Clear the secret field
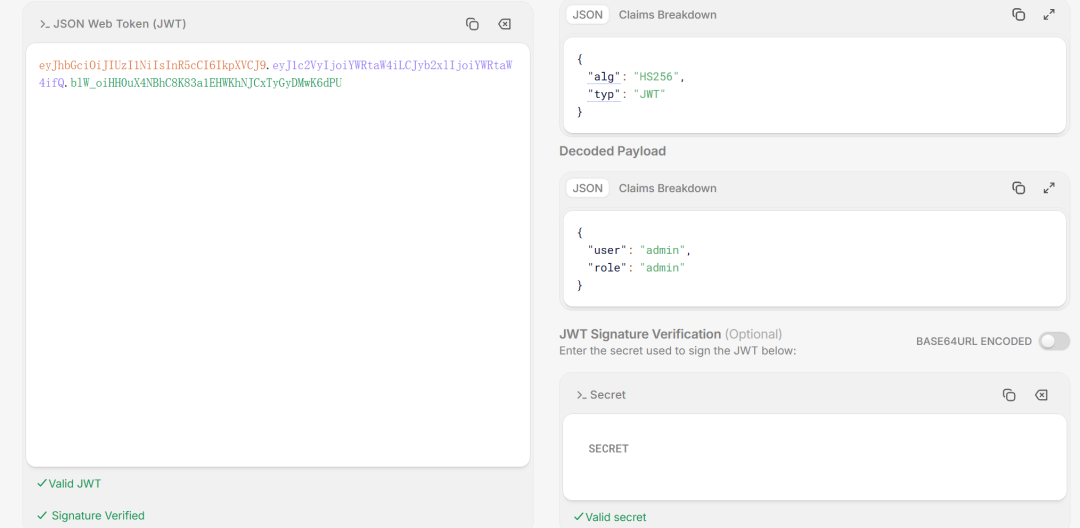 (x=1041, y=395)
